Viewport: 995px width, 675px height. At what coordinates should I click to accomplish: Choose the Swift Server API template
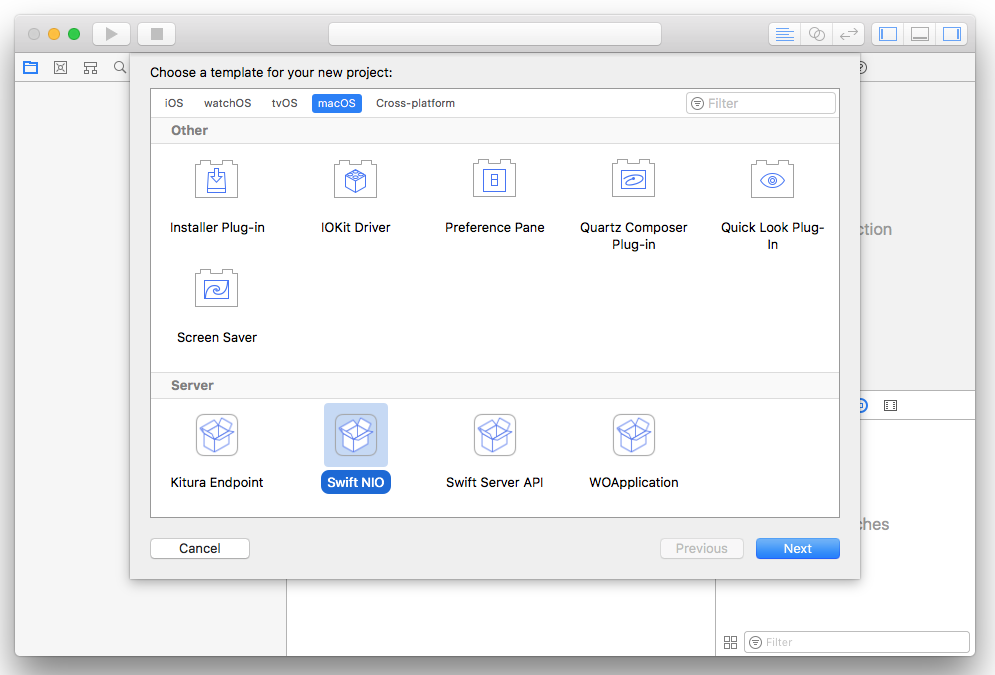494,452
